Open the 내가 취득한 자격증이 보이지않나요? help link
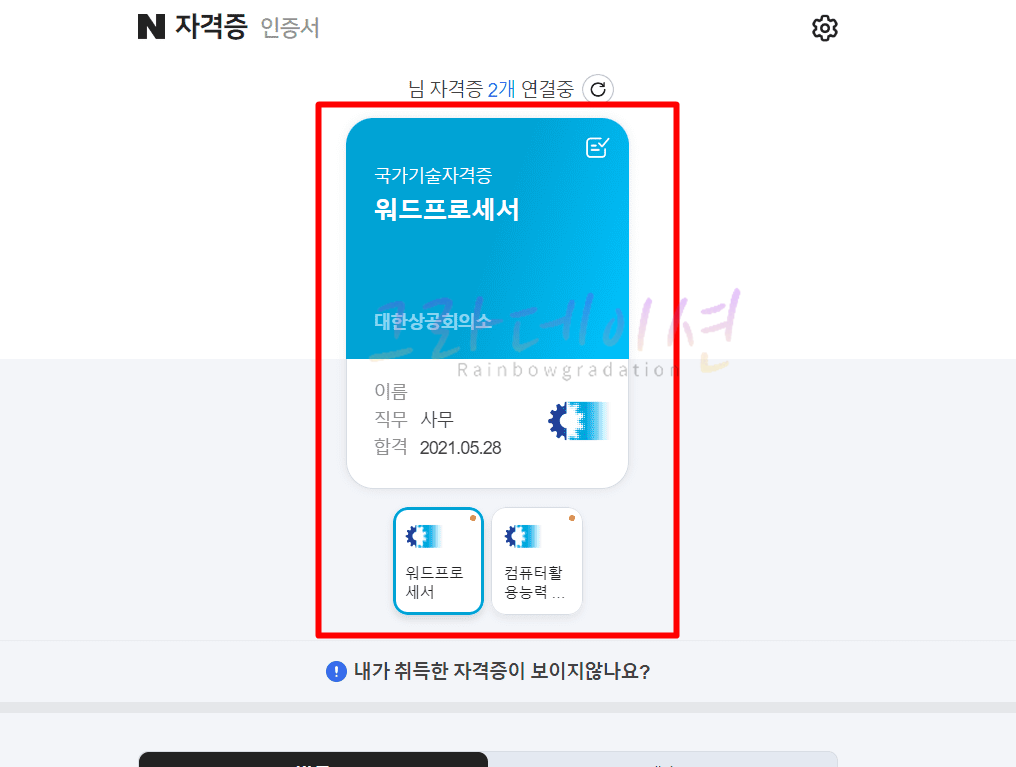Image resolution: width=1016 pixels, height=767 pixels. pos(502,671)
